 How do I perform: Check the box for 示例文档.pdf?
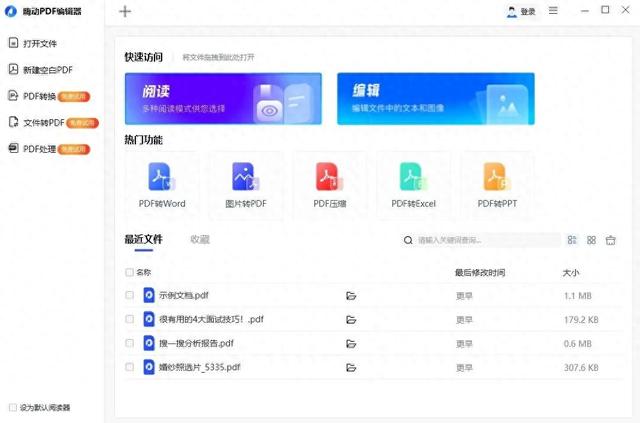coord(129,295)
